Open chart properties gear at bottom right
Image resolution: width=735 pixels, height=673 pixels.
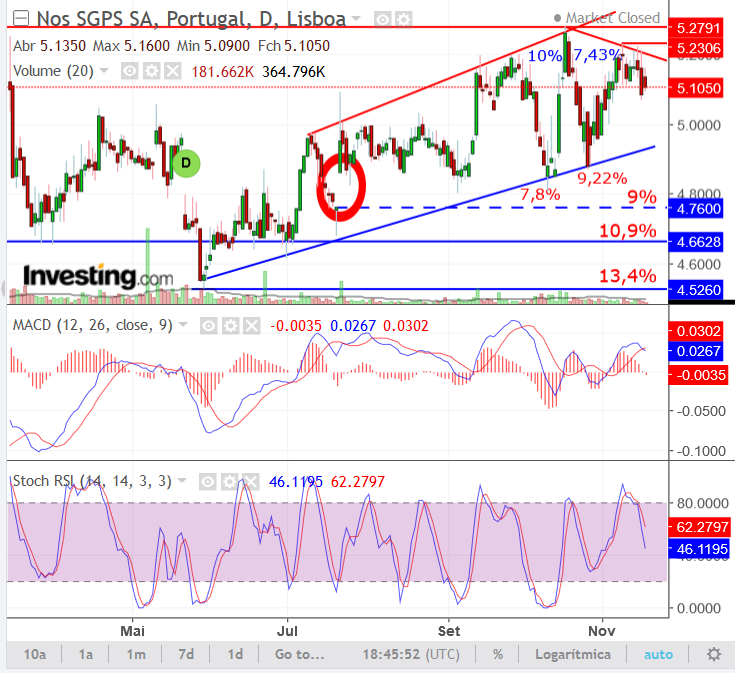point(713,654)
